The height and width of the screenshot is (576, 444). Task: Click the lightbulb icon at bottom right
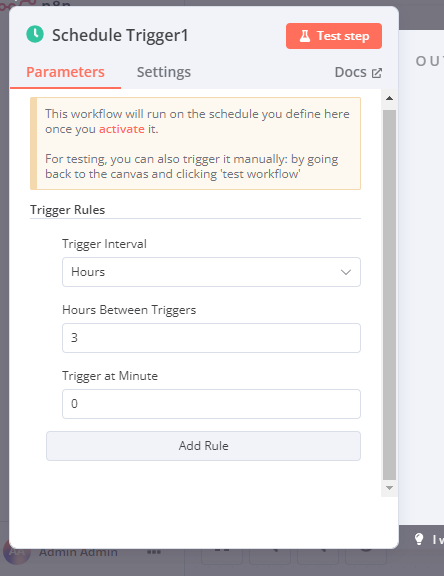click(419, 539)
